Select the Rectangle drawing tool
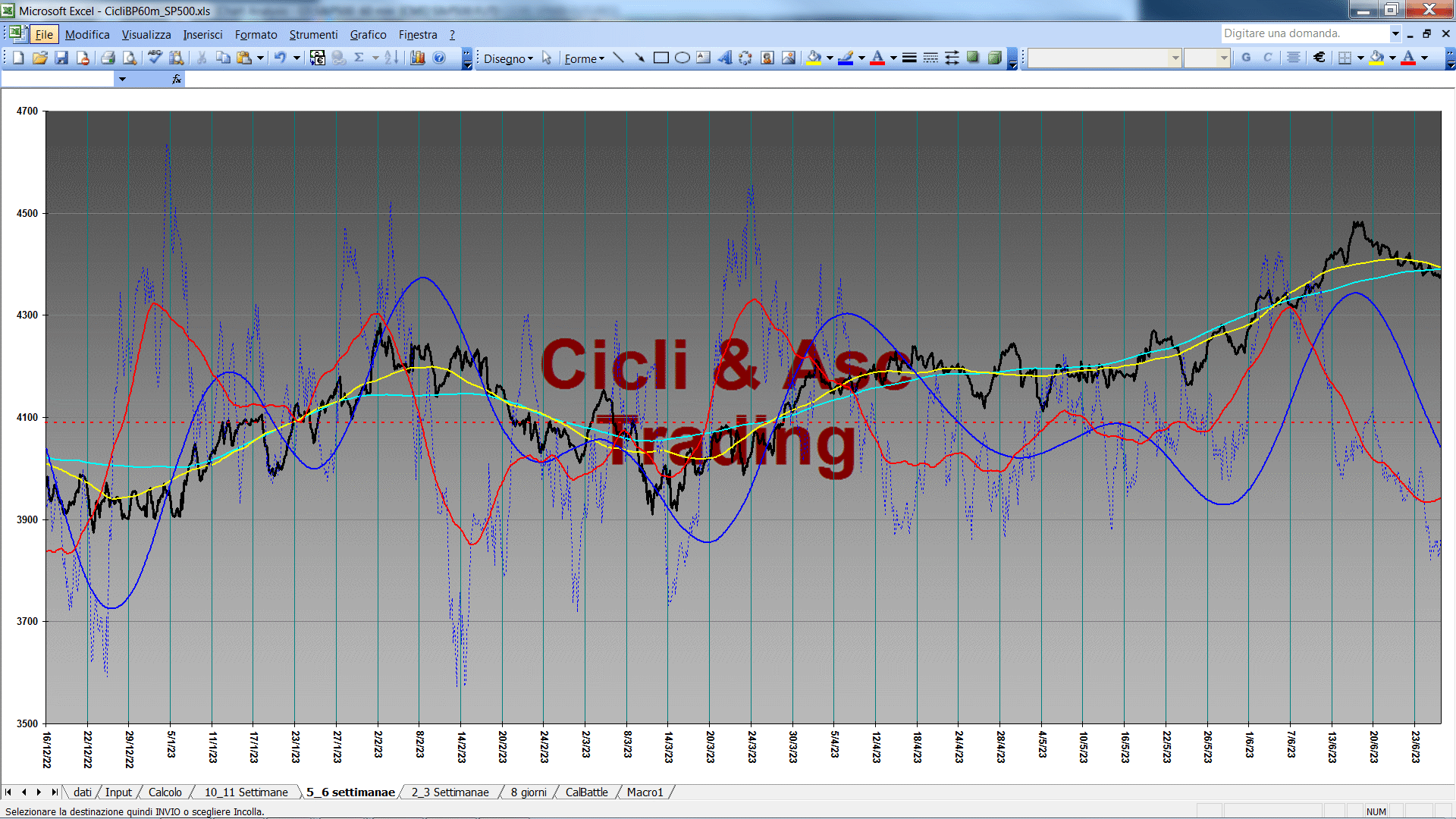 click(x=661, y=58)
